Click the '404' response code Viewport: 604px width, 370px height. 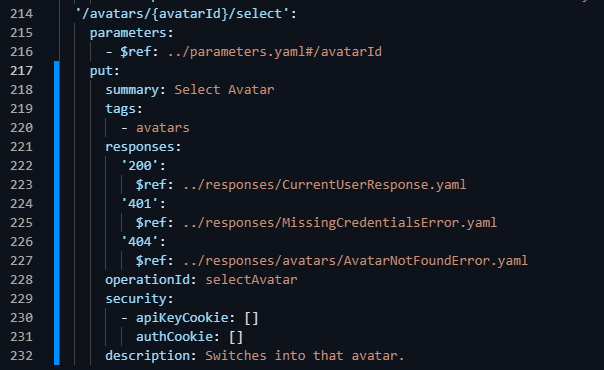point(139,242)
